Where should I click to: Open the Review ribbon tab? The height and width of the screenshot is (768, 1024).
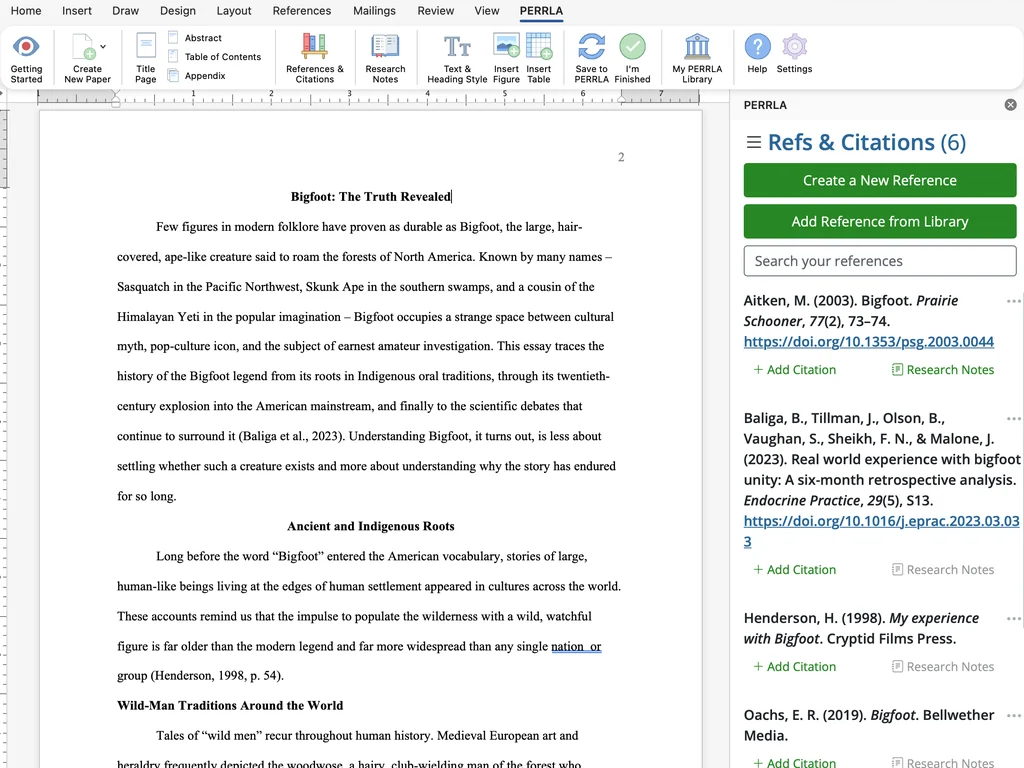click(x=436, y=10)
